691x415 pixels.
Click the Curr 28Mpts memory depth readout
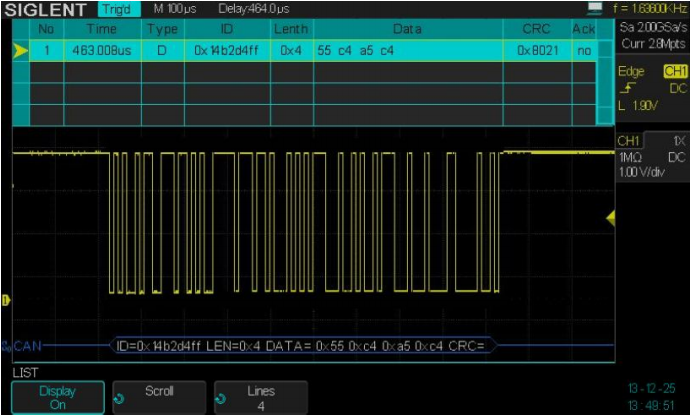653,44
